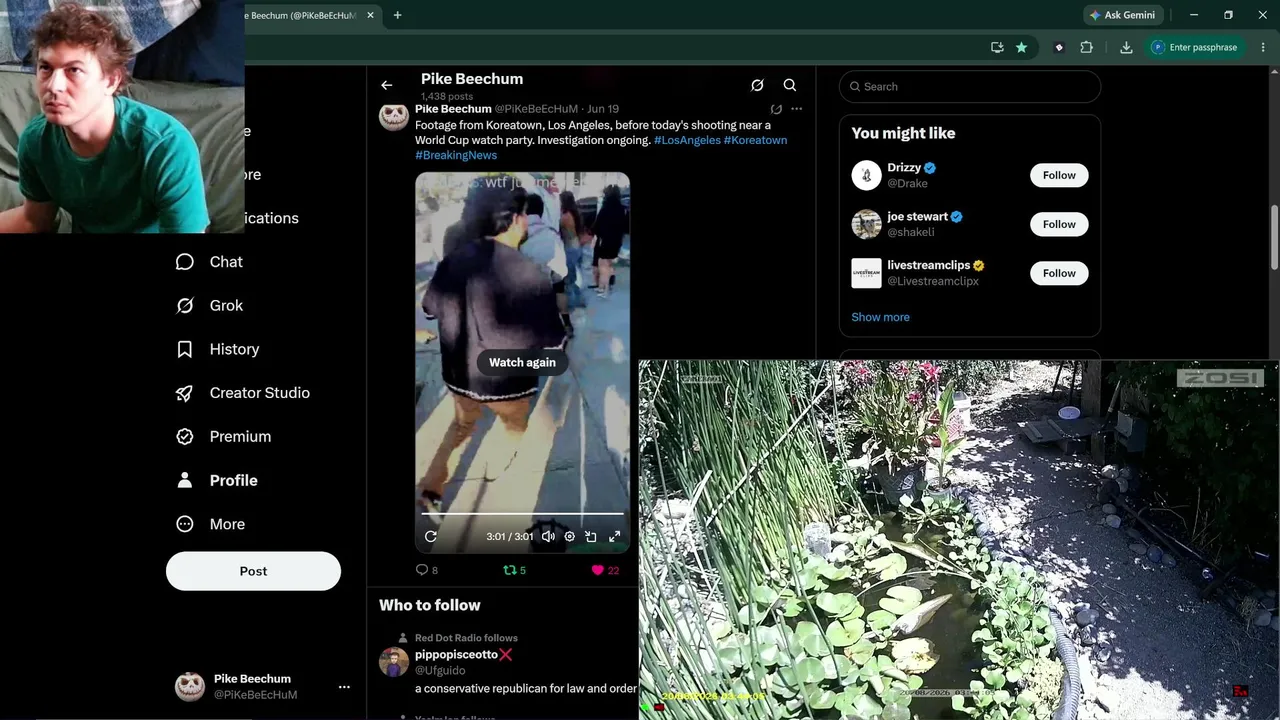
Task: Click the Post button
Action: (x=253, y=571)
